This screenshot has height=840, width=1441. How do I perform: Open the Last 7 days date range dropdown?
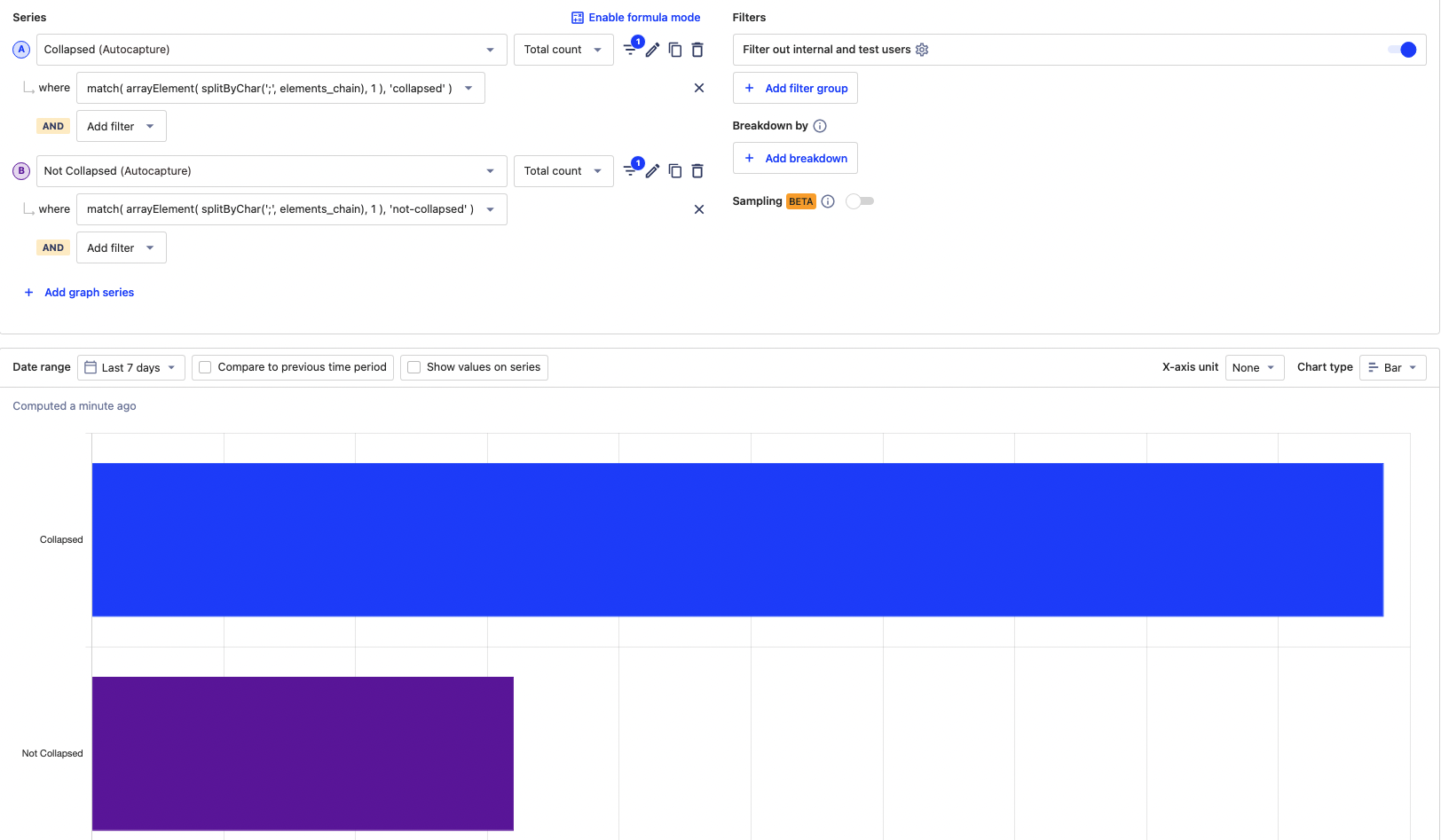[131, 367]
